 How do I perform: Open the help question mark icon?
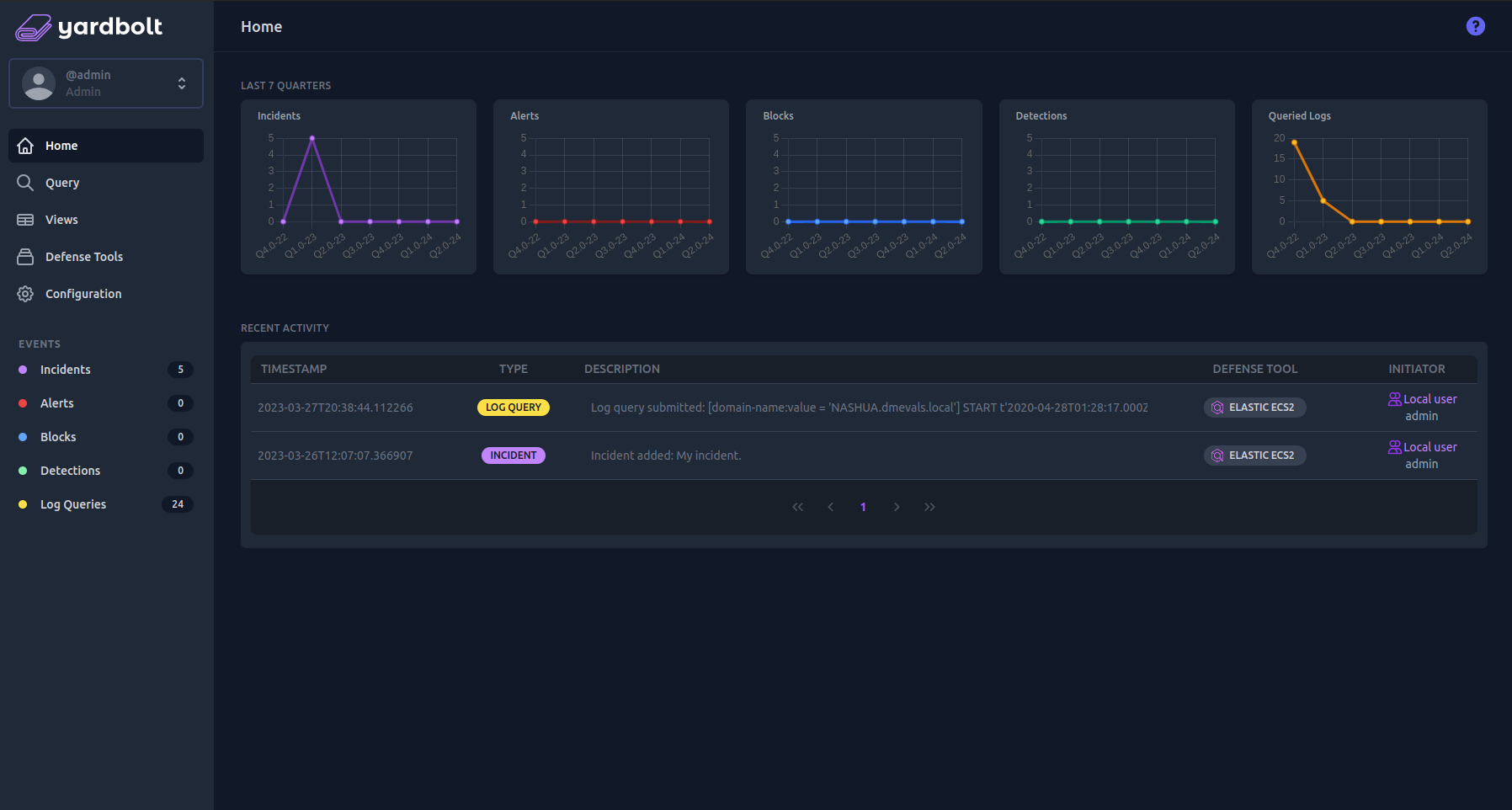coord(1475,26)
